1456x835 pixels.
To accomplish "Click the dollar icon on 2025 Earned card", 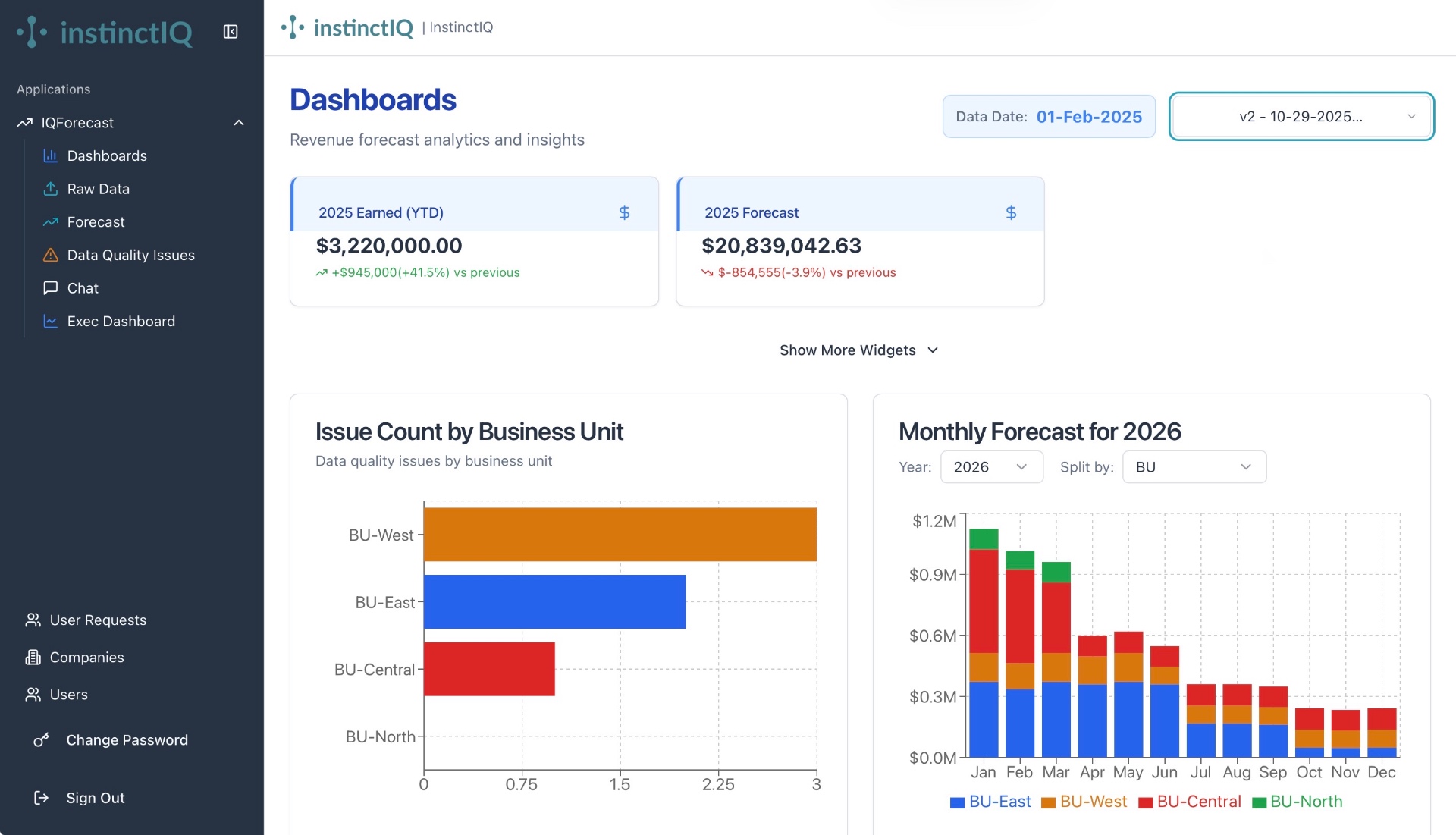I will pyautogui.click(x=624, y=213).
